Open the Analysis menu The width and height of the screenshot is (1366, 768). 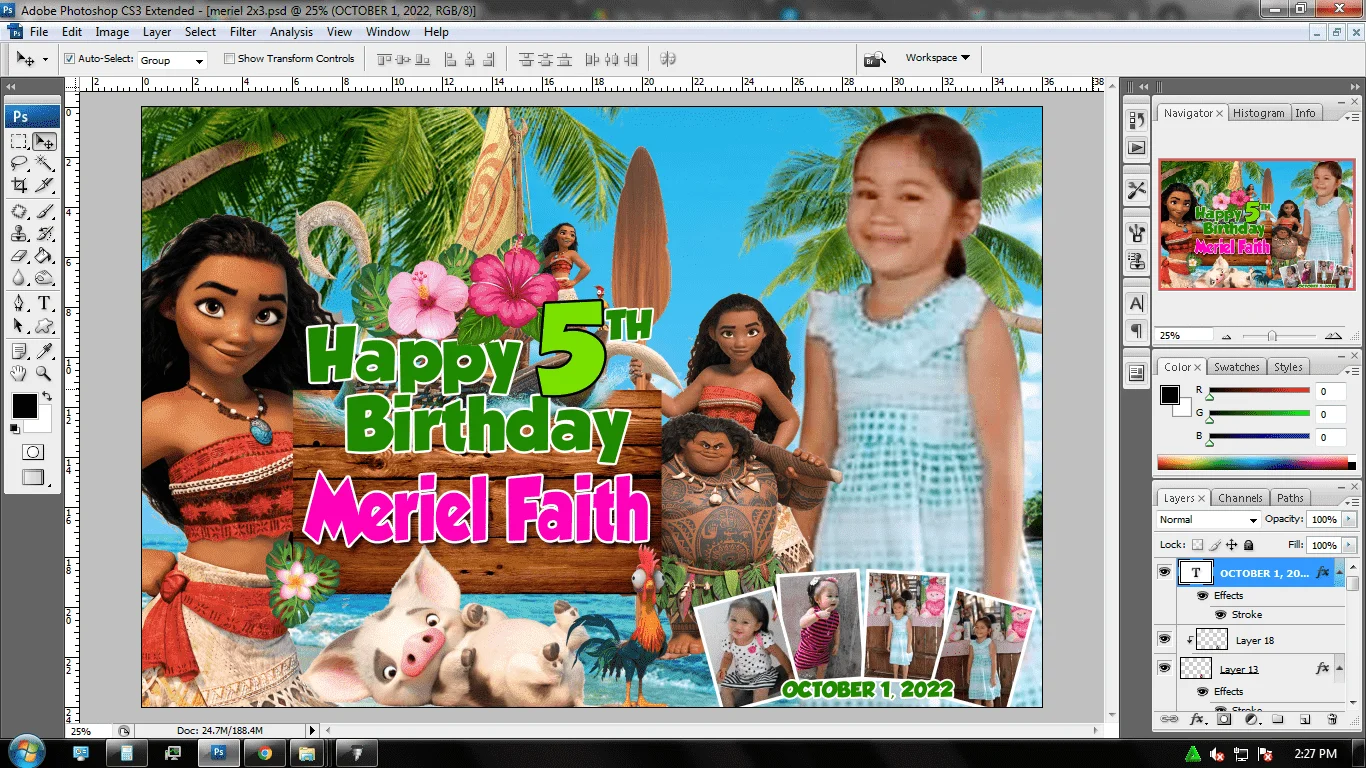point(291,32)
